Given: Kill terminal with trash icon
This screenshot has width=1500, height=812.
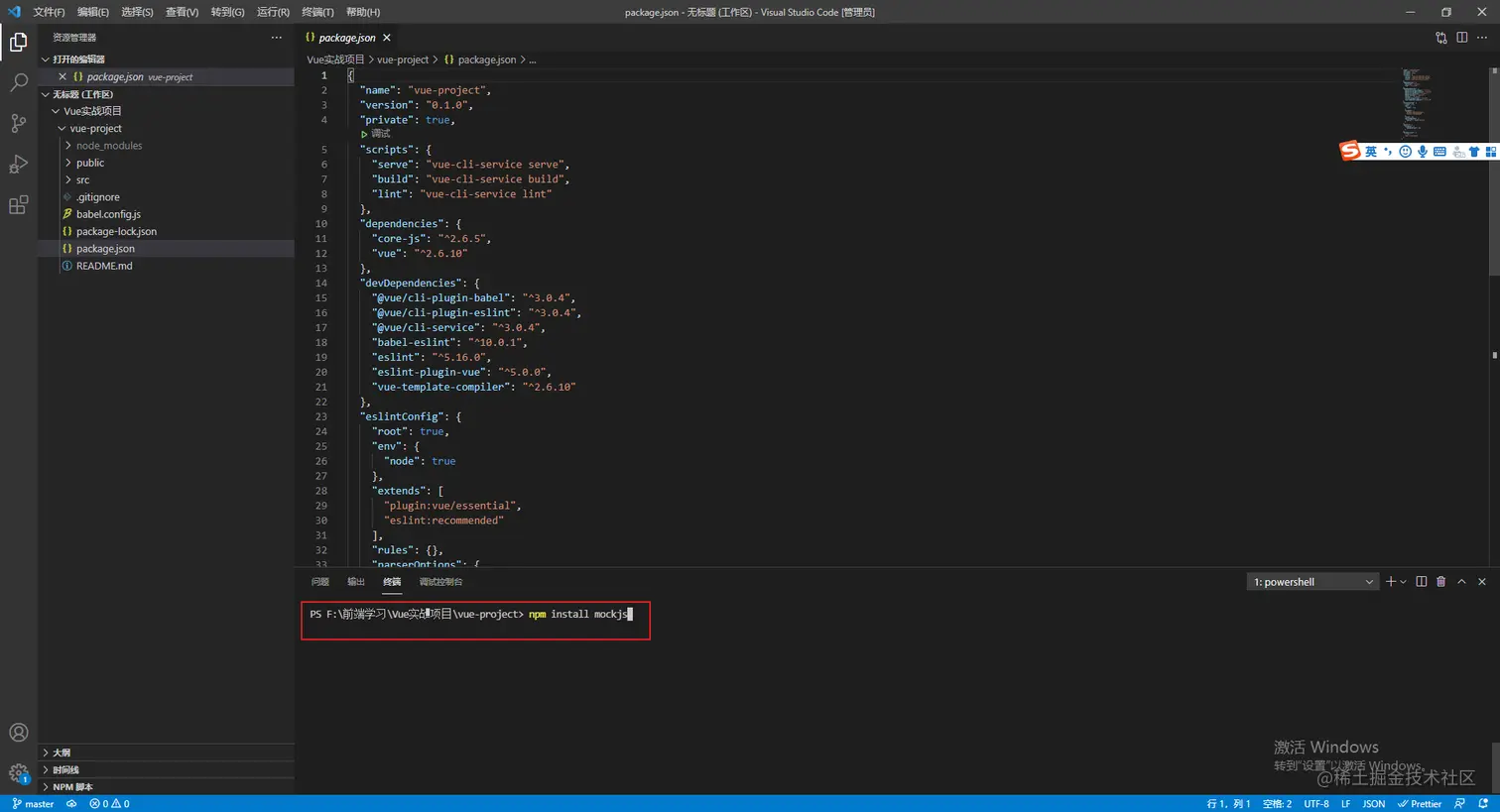Looking at the screenshot, I should click(x=1441, y=582).
